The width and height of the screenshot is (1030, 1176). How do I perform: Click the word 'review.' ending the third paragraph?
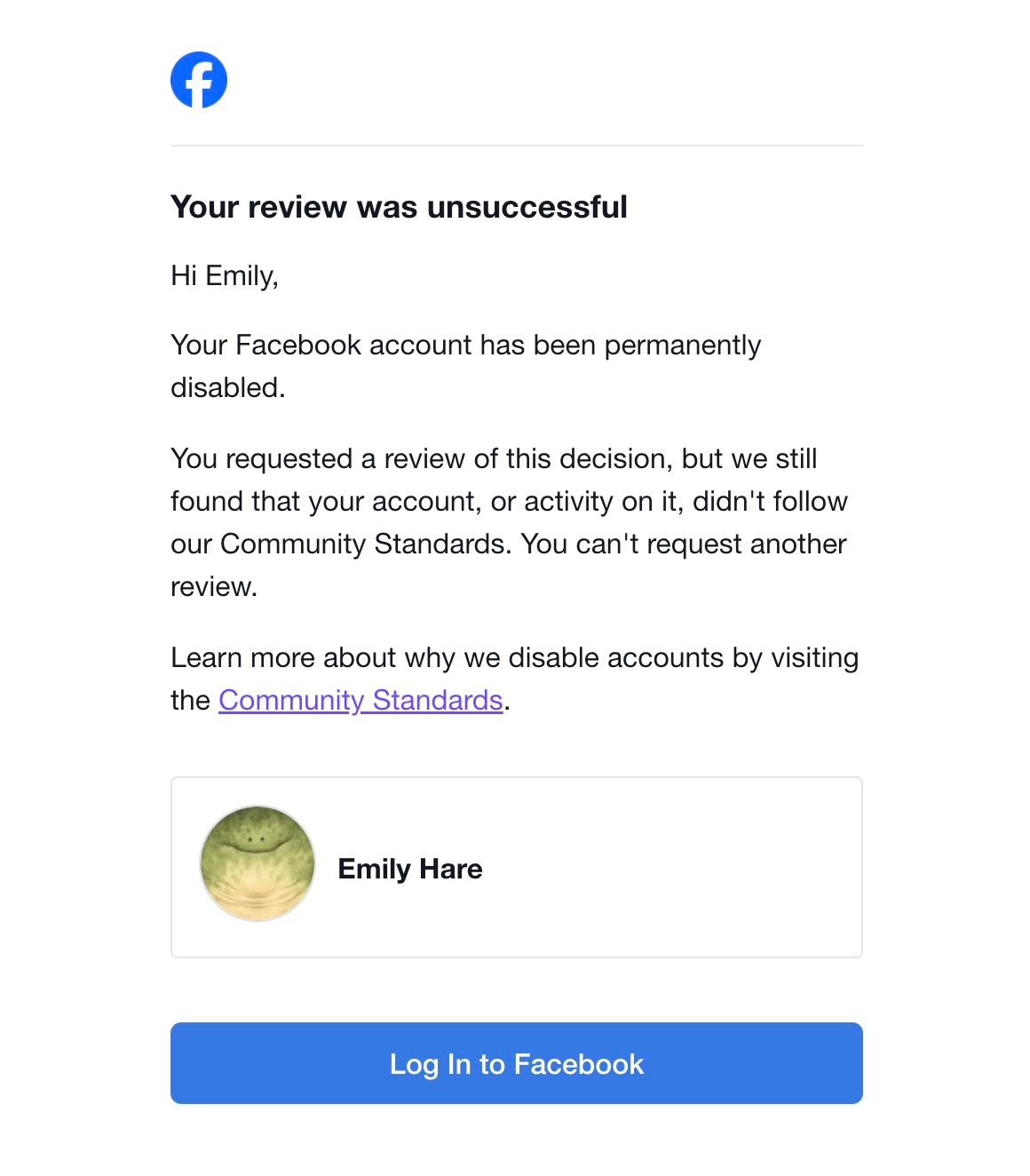(x=214, y=587)
